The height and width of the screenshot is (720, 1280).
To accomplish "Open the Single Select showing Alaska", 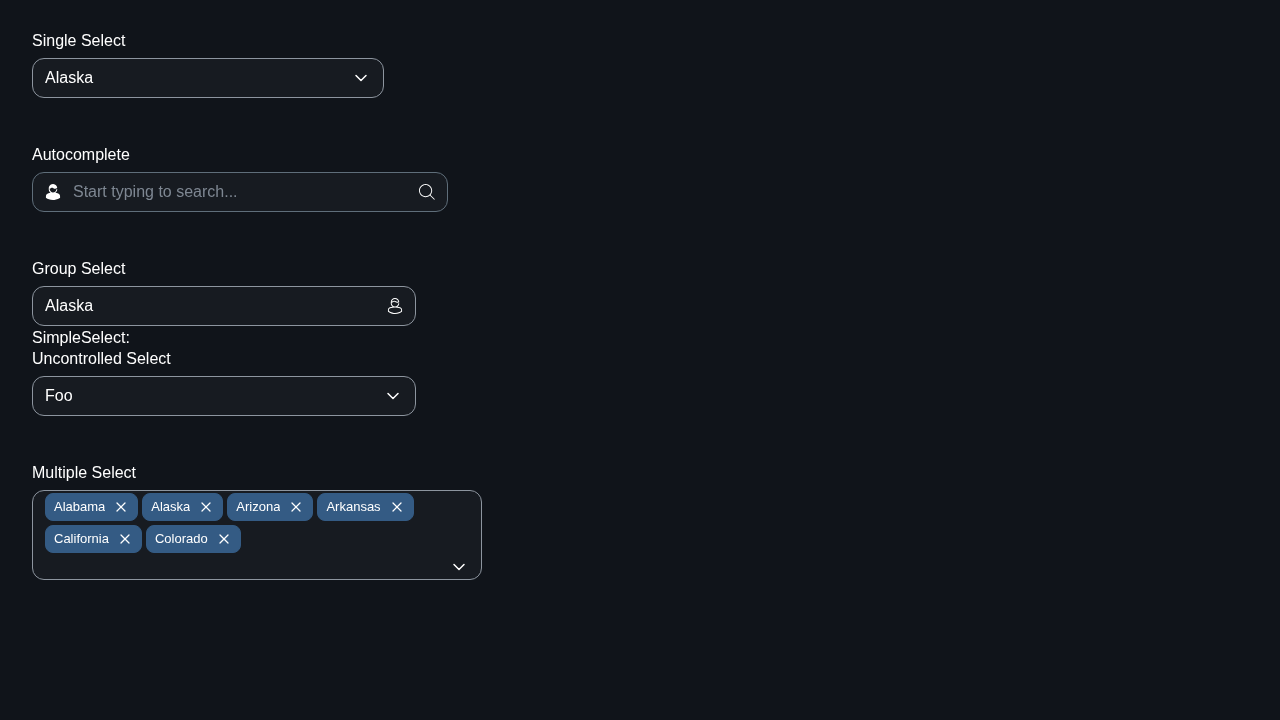I will (208, 78).
